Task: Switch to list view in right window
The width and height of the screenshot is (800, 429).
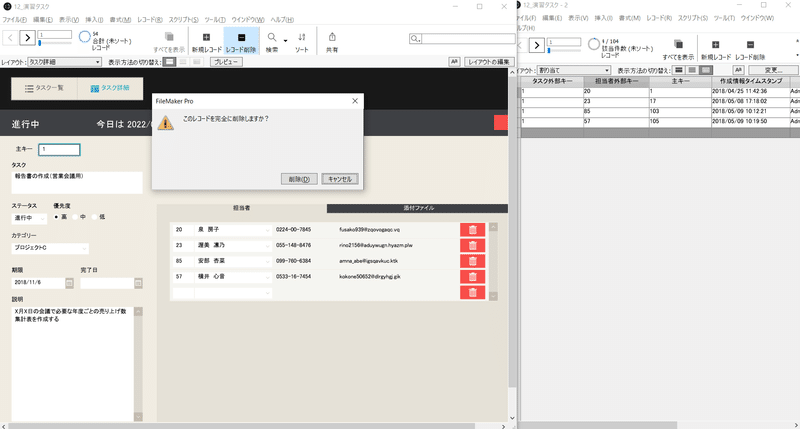Action: [x=692, y=70]
